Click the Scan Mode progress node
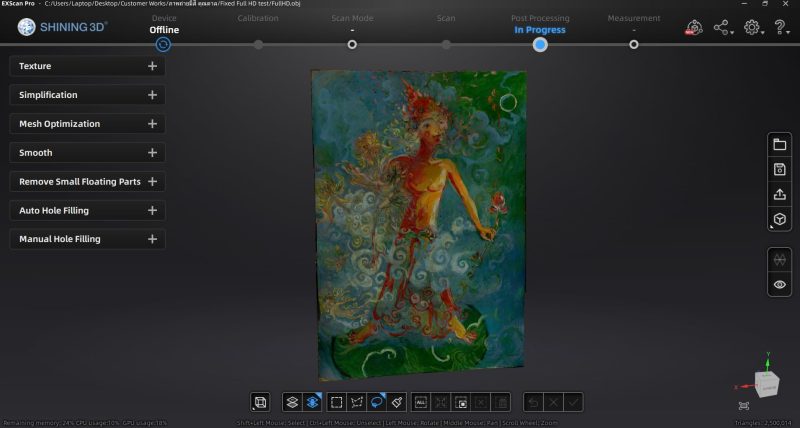 tap(352, 44)
